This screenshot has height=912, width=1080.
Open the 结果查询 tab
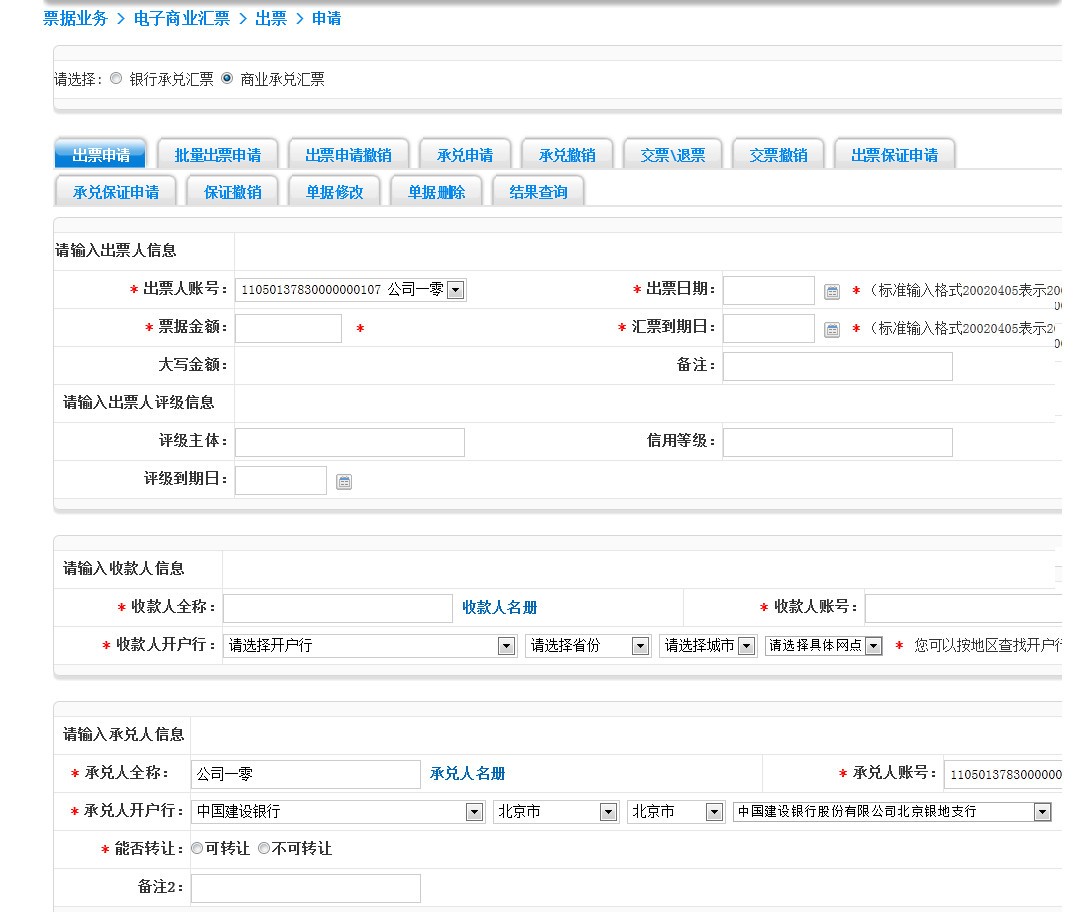pos(538,192)
